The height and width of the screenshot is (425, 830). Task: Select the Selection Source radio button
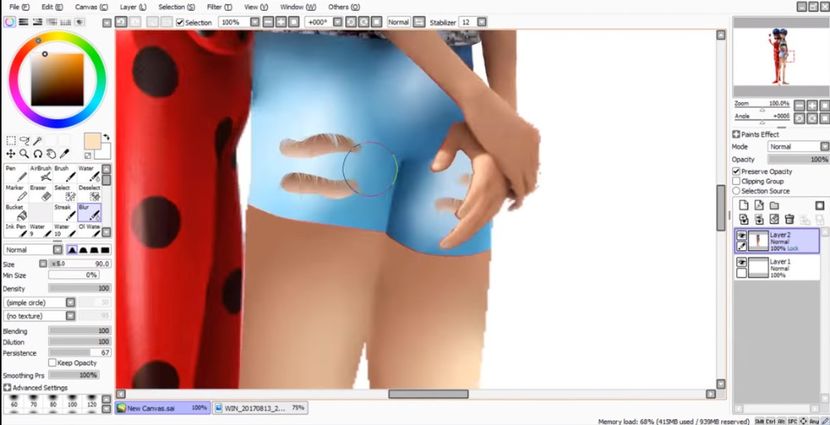click(x=736, y=191)
